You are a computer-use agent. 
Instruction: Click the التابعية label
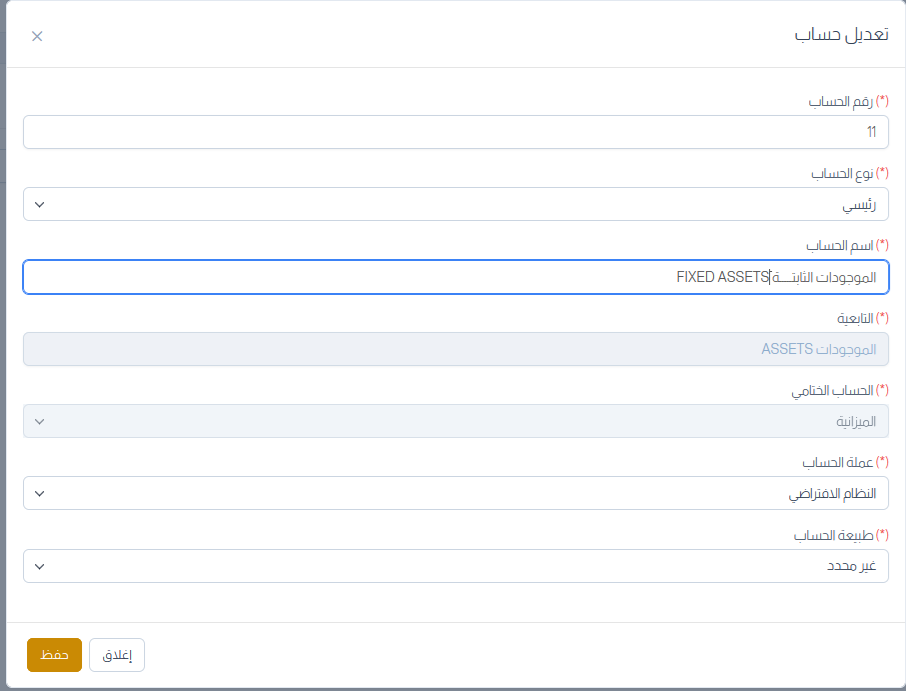pos(854,318)
